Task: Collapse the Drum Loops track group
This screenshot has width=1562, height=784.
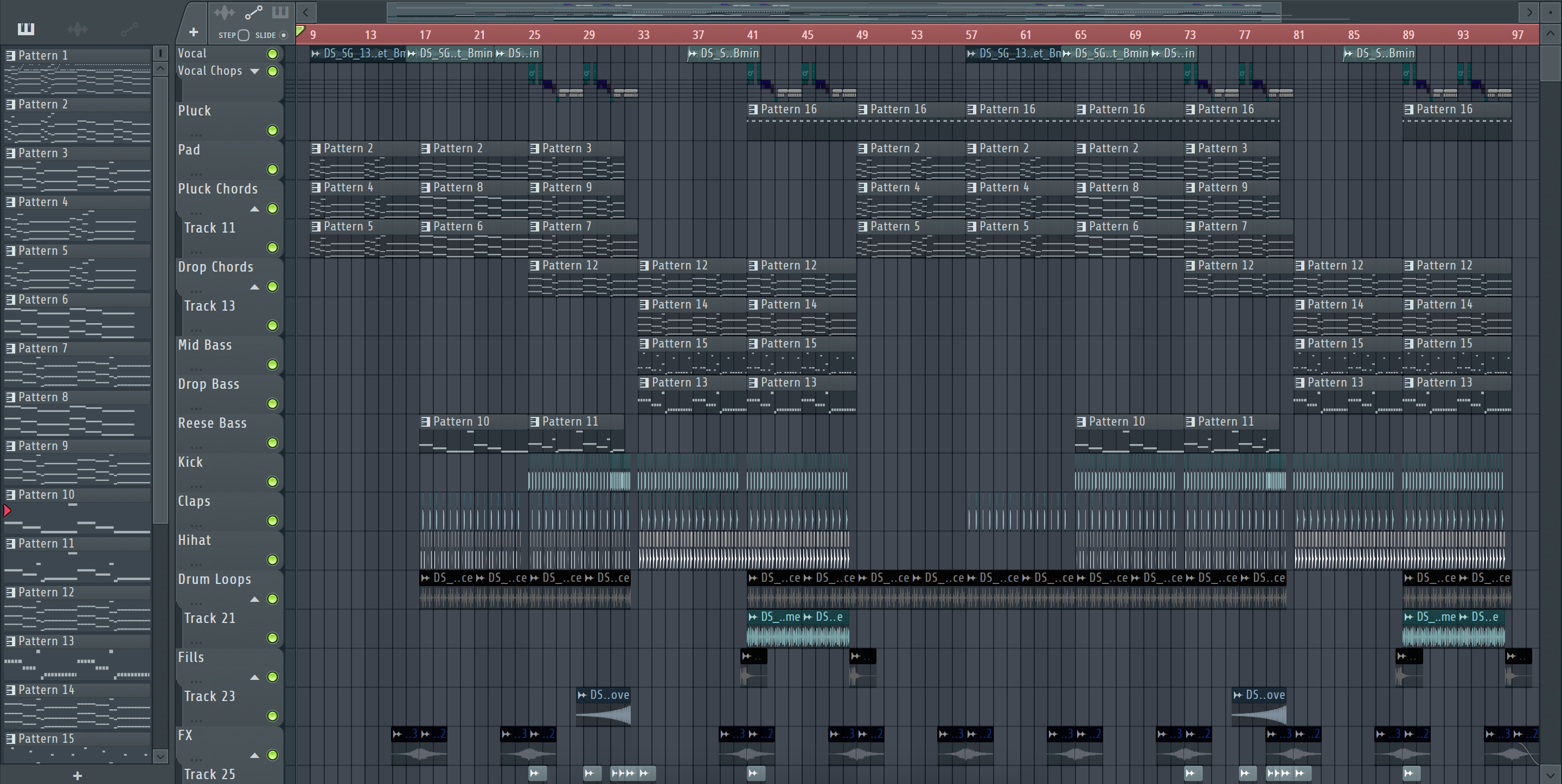Action: [x=255, y=599]
